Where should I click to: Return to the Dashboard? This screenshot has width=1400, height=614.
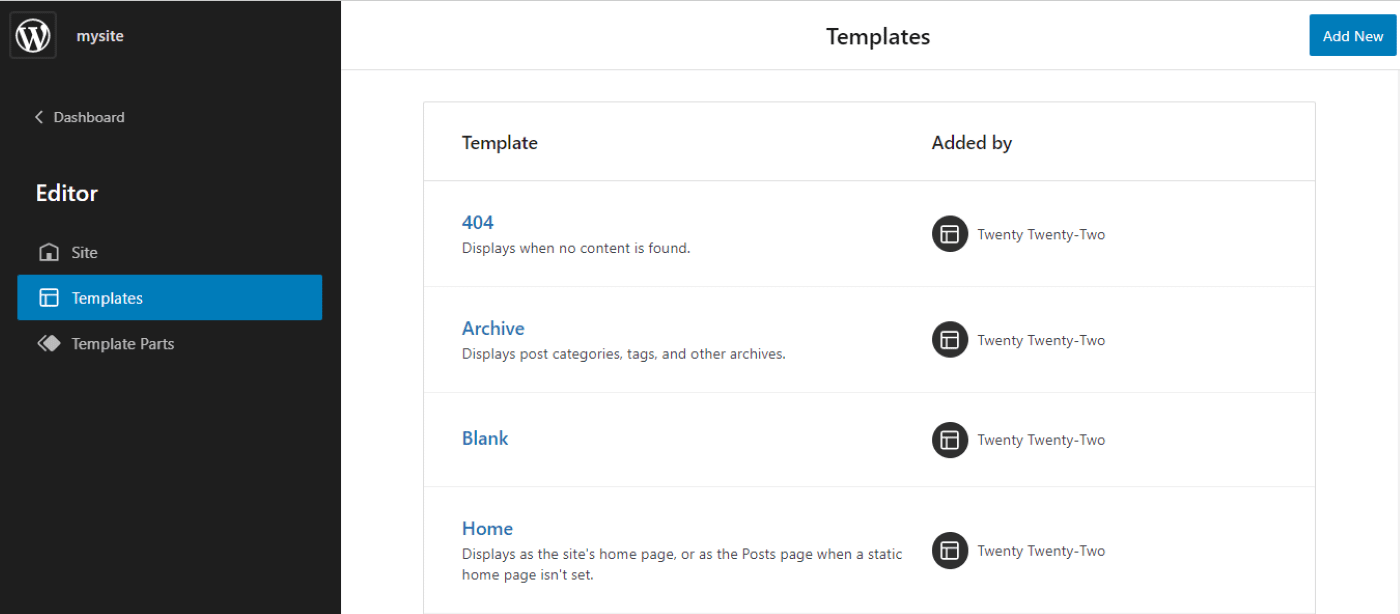88,117
